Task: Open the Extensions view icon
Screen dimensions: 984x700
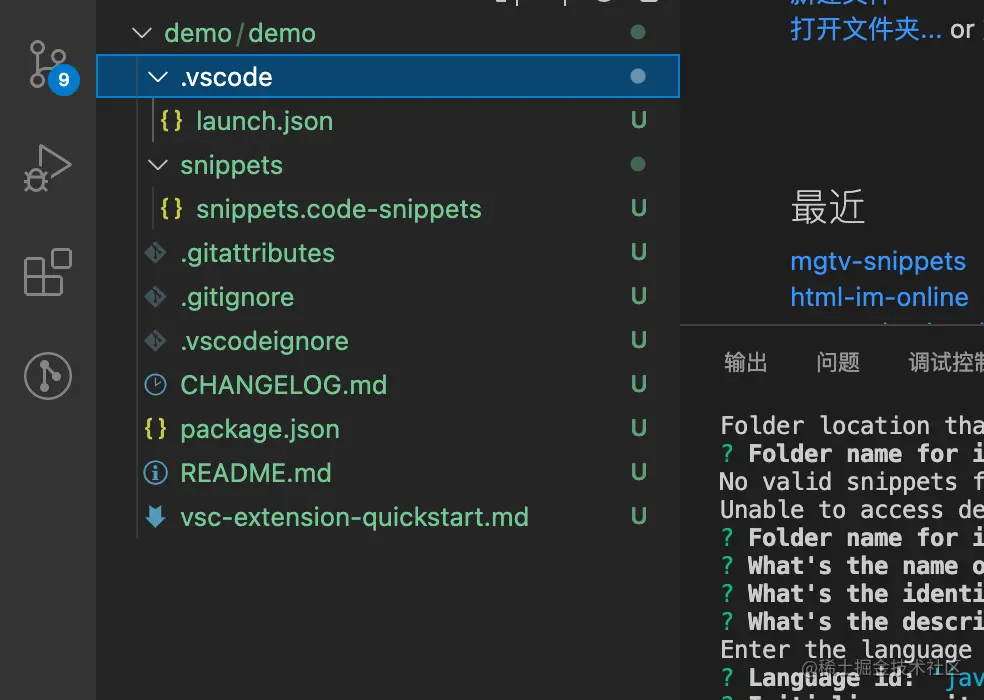Action: click(x=48, y=272)
